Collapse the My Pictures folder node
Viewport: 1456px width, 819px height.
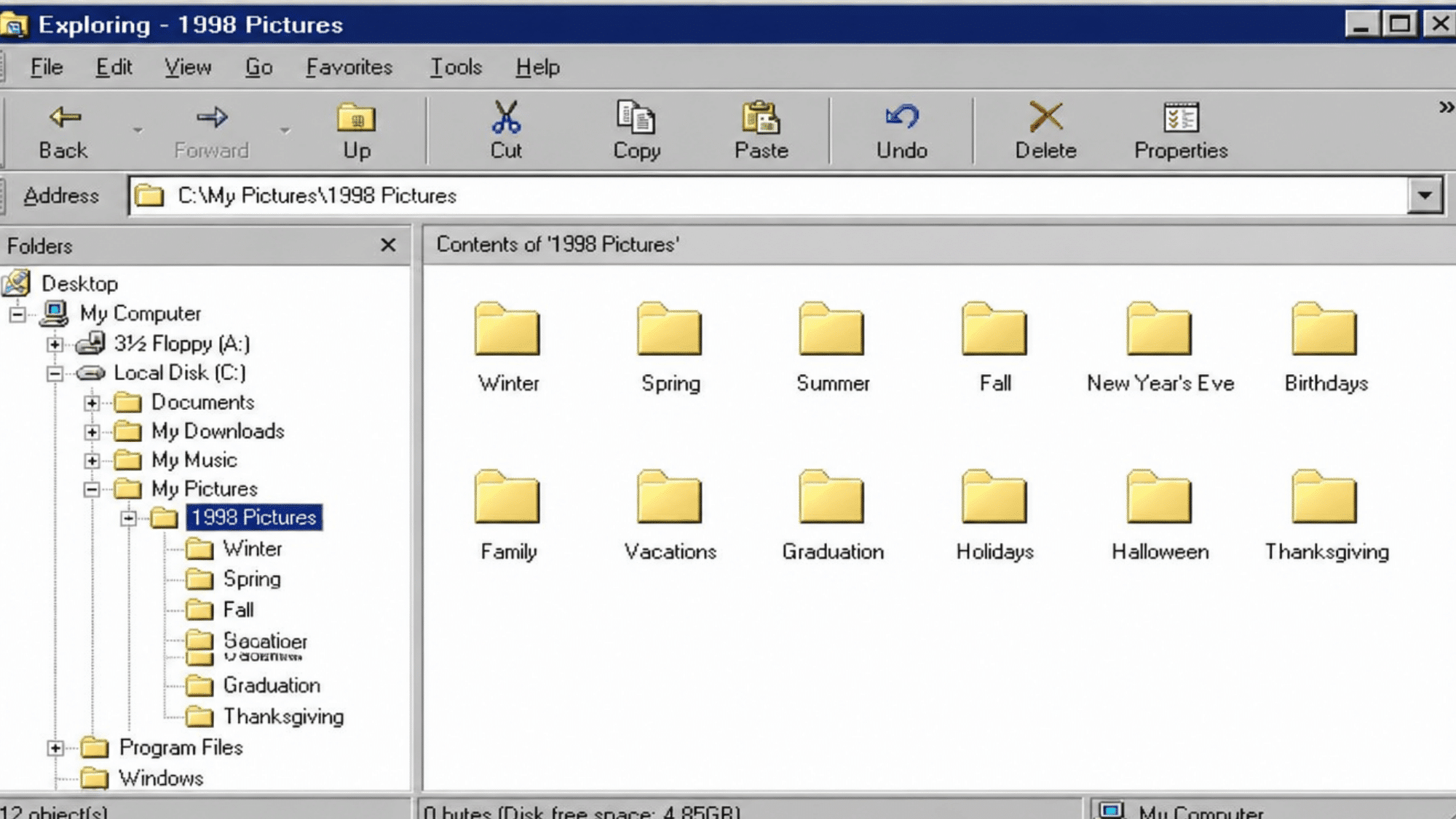click(x=92, y=489)
